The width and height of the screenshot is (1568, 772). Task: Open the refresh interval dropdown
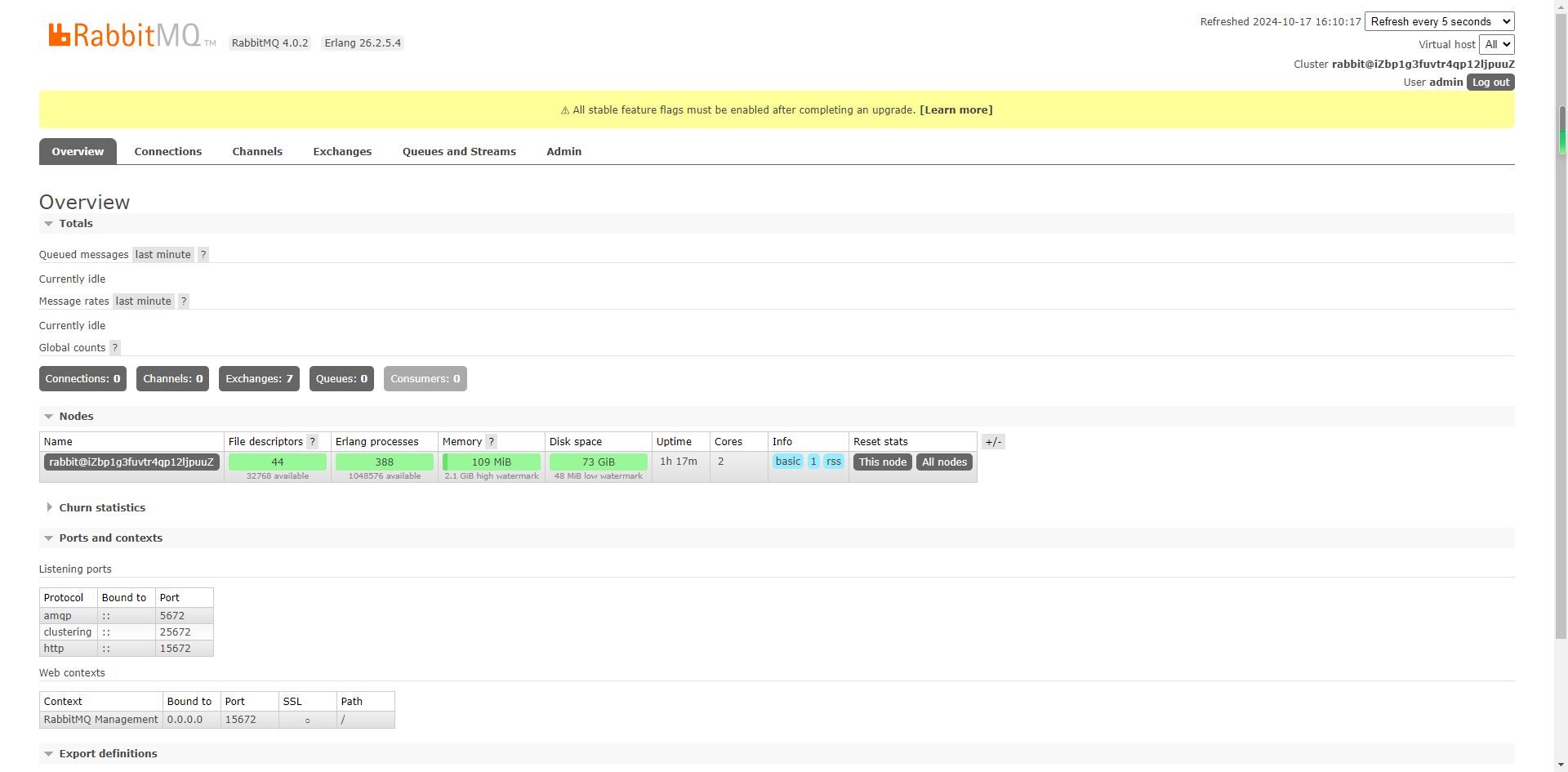coord(1440,22)
